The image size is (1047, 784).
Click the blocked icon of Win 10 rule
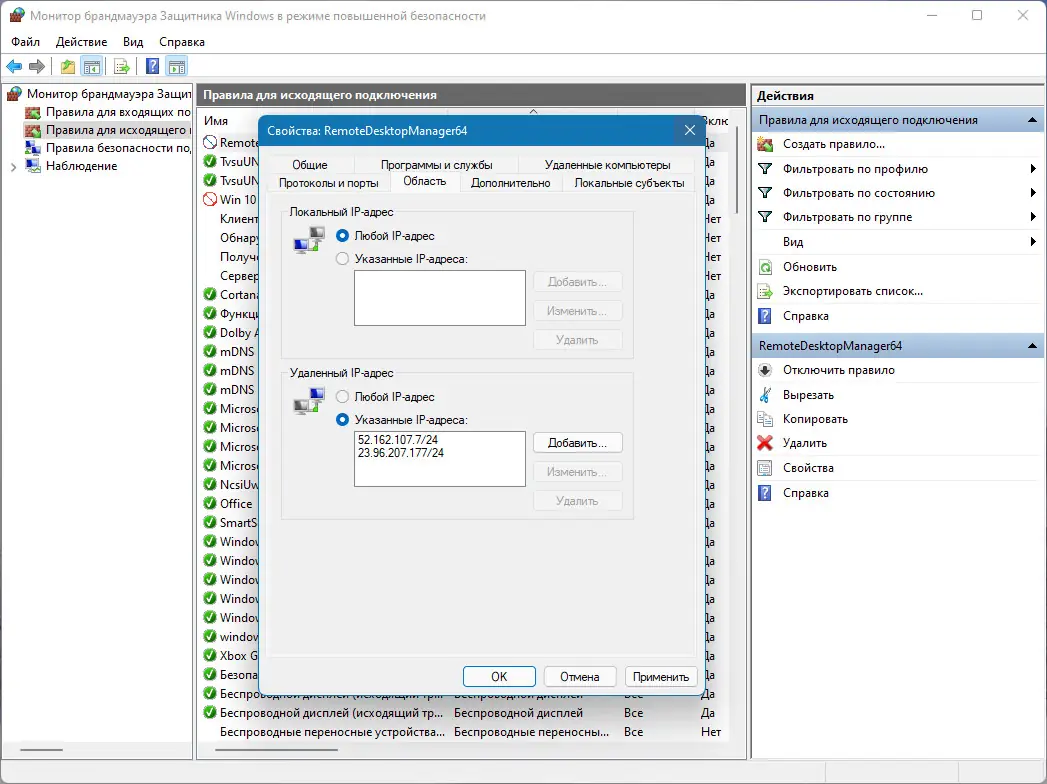[210, 199]
